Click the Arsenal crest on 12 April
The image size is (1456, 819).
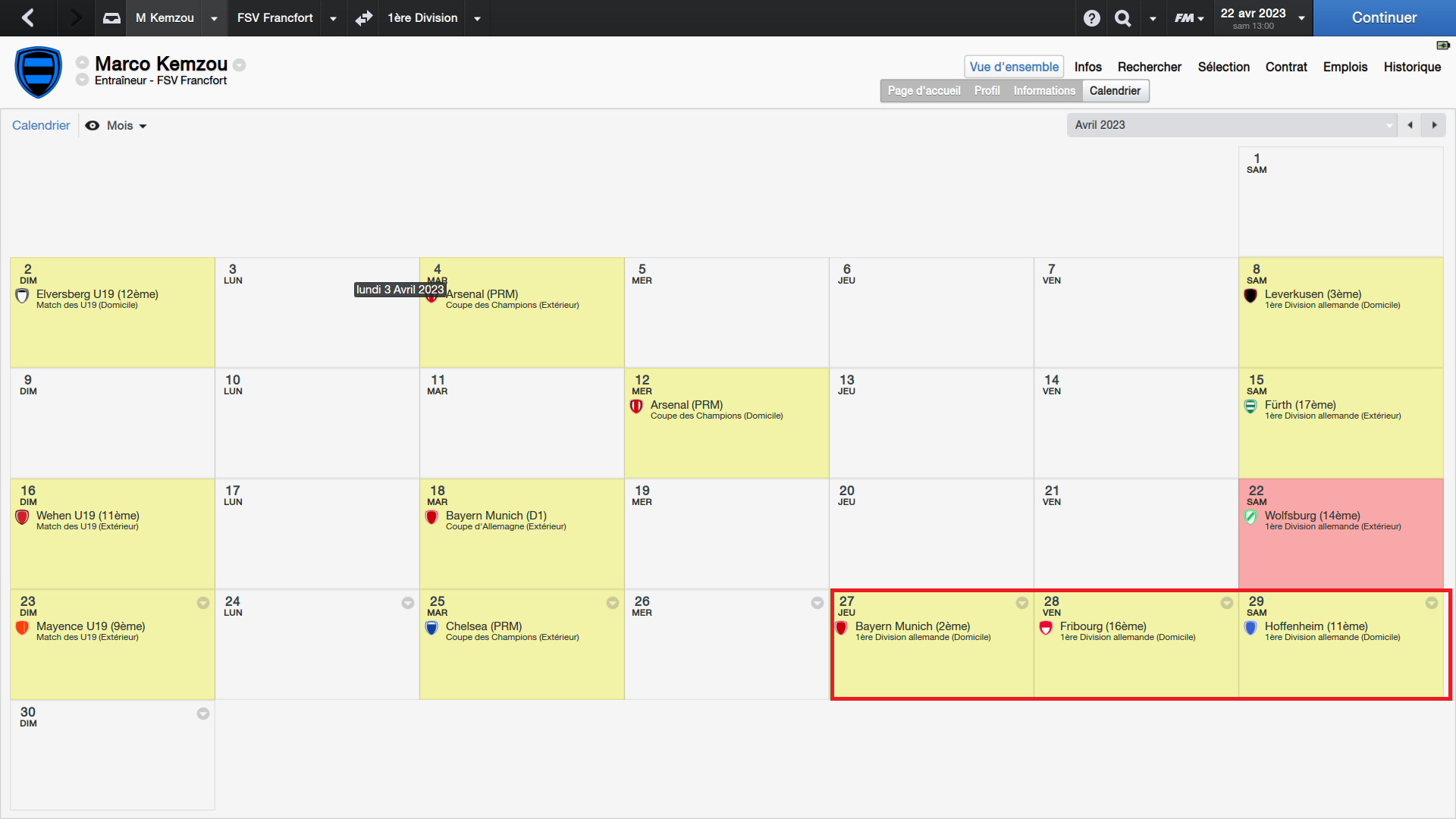point(636,406)
